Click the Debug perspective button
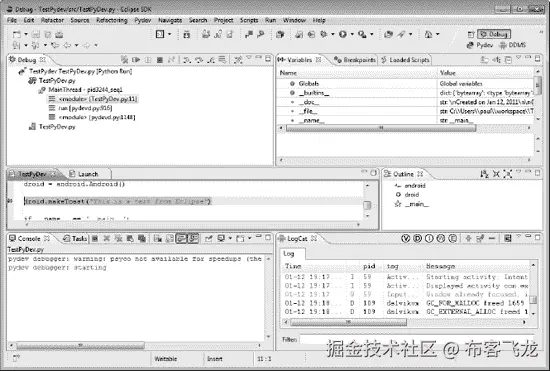Screen dimensions: 550x371 pyautogui.click(x=494, y=34)
